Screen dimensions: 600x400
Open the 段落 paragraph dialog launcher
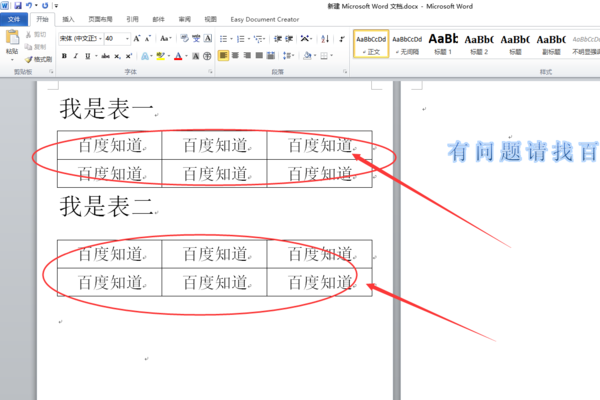click(345, 72)
